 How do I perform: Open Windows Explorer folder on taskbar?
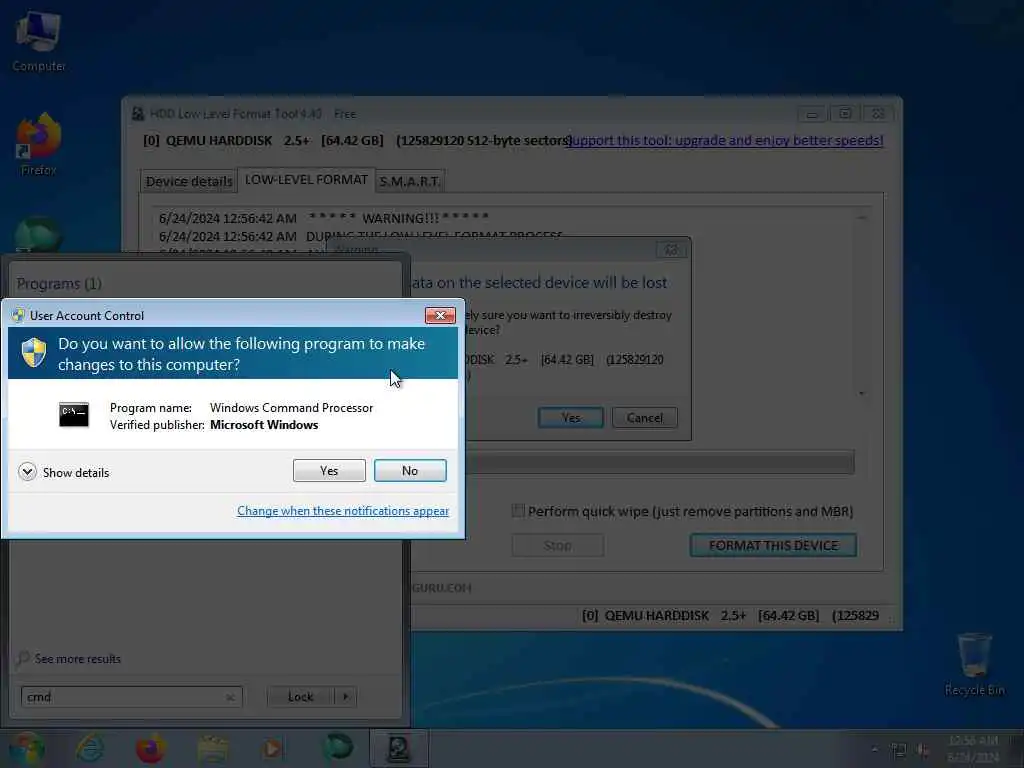click(212, 748)
